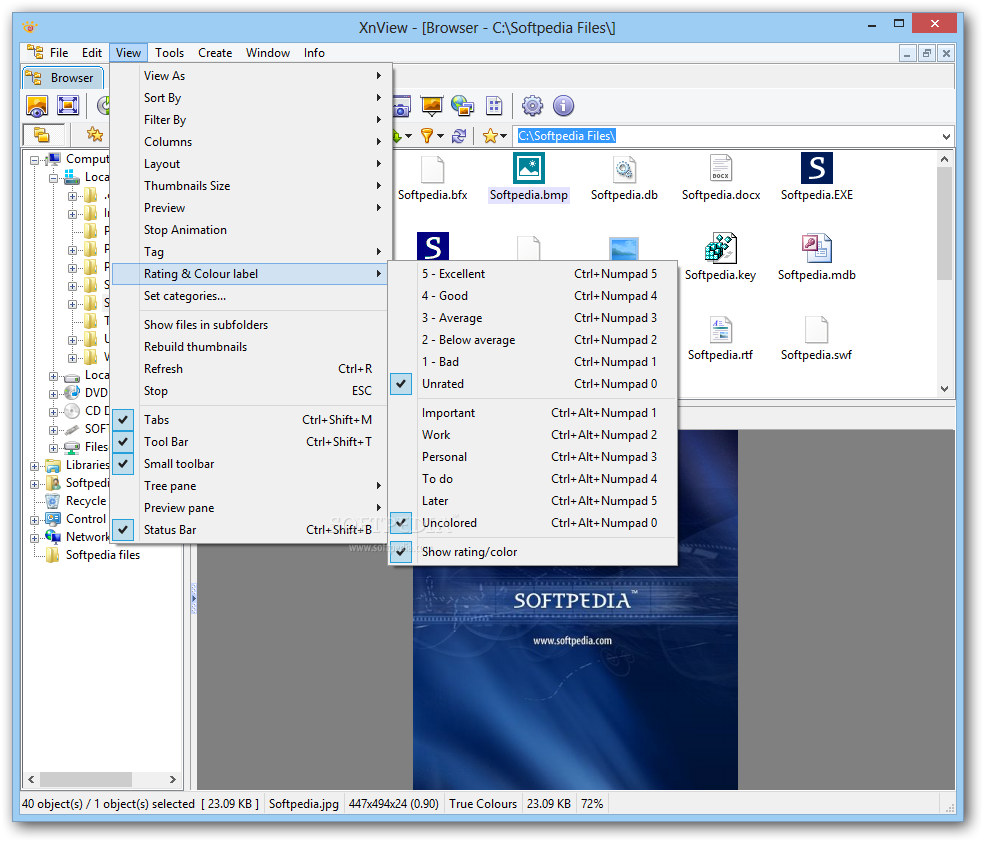The image size is (984, 842).
Task: Click the blue info icon
Action: tap(564, 105)
